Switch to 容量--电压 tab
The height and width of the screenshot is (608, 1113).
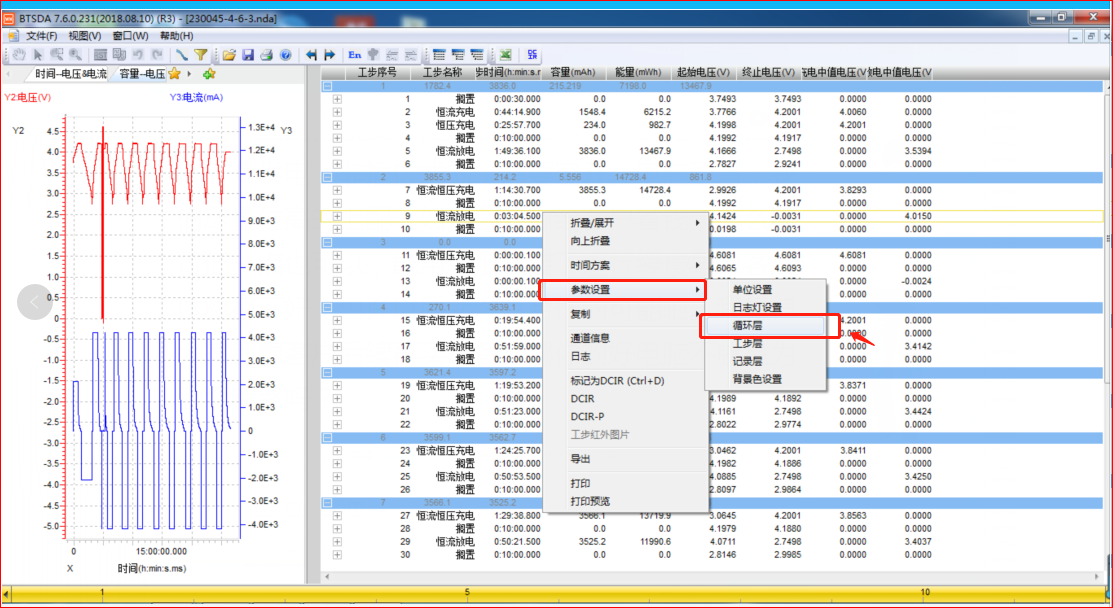pyautogui.click(x=142, y=74)
